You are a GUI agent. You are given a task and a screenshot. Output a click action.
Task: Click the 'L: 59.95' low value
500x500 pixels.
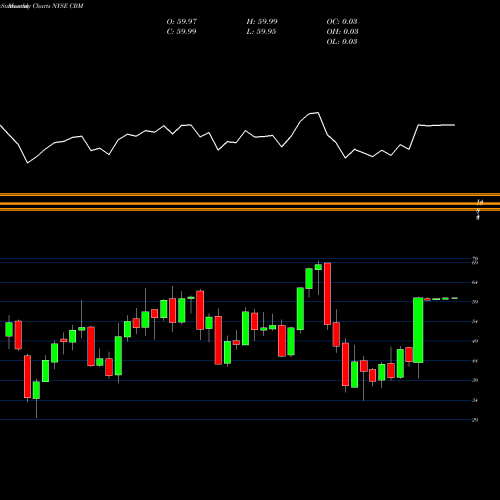pos(261,32)
